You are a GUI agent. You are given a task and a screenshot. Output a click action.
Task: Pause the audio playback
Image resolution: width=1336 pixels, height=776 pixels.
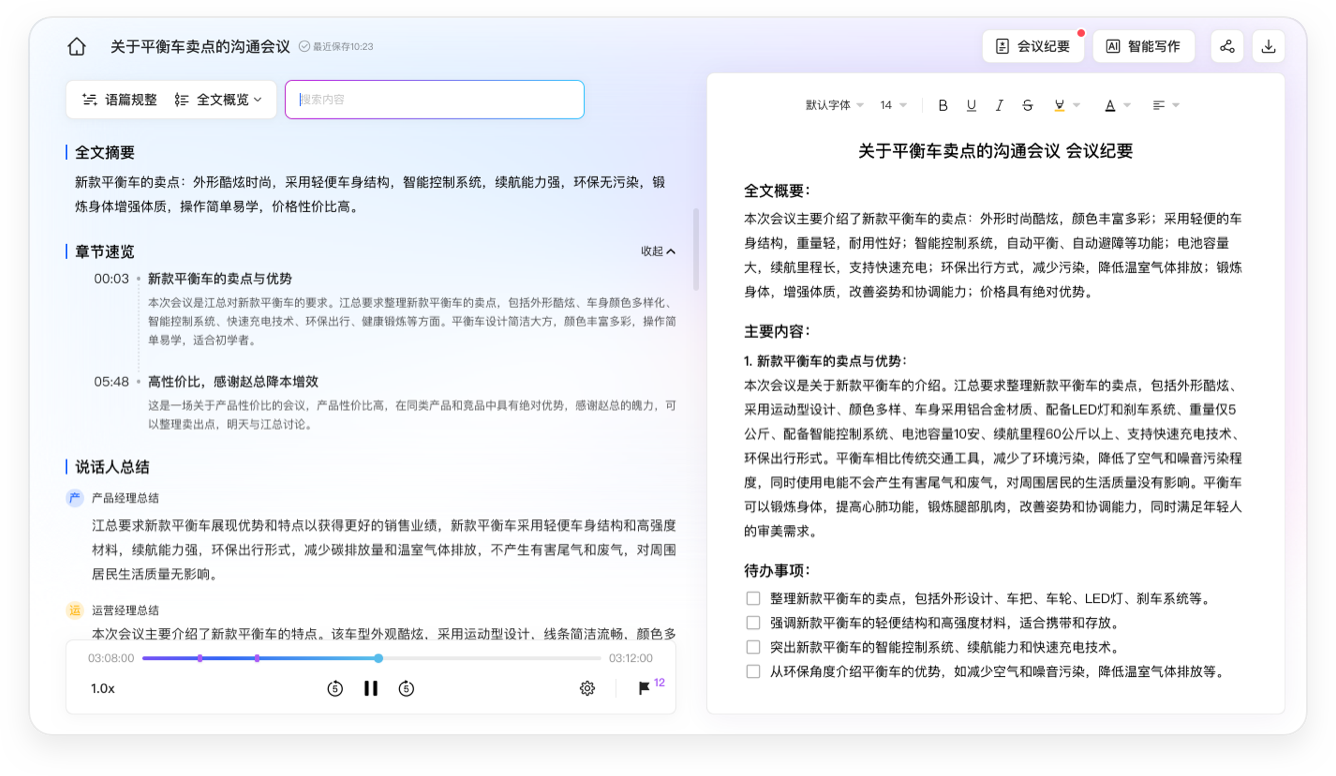tap(371, 688)
